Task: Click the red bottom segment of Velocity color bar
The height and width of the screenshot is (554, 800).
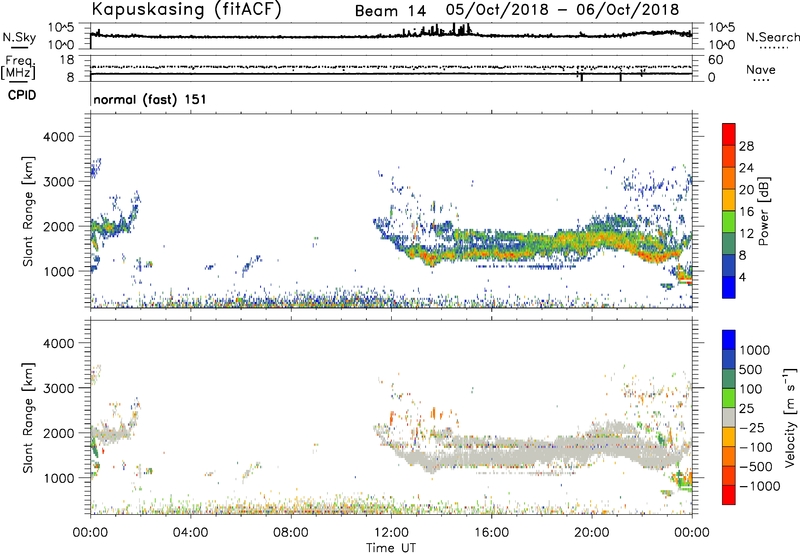Action: tap(729, 495)
